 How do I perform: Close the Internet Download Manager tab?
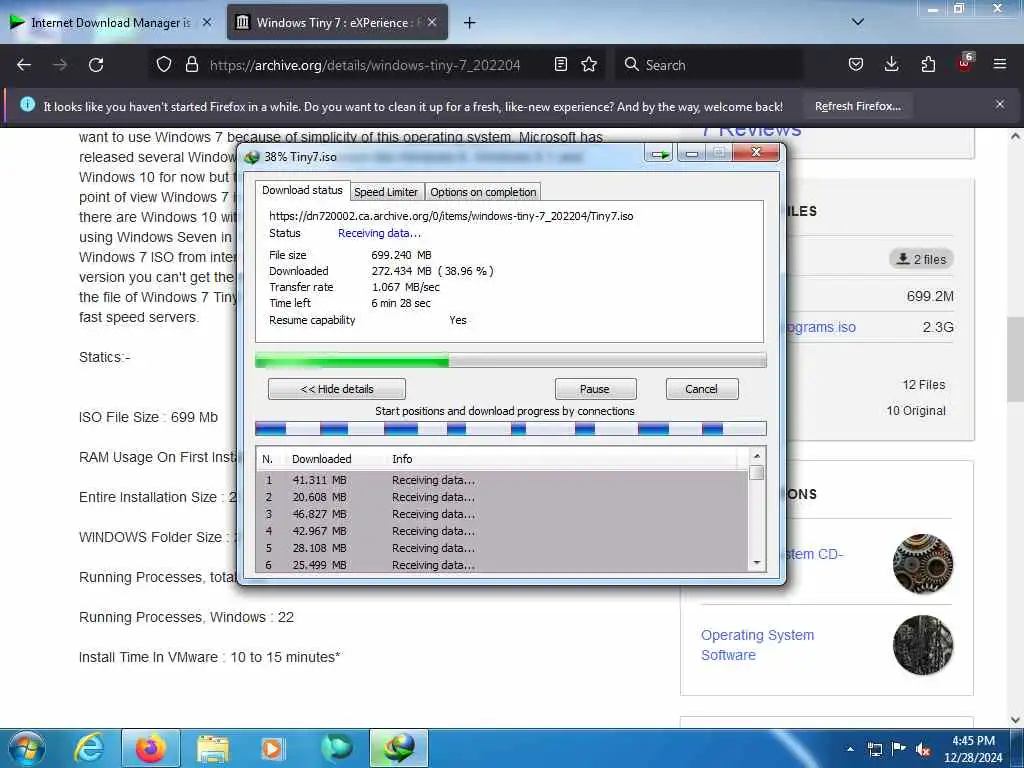pyautogui.click(x=207, y=22)
